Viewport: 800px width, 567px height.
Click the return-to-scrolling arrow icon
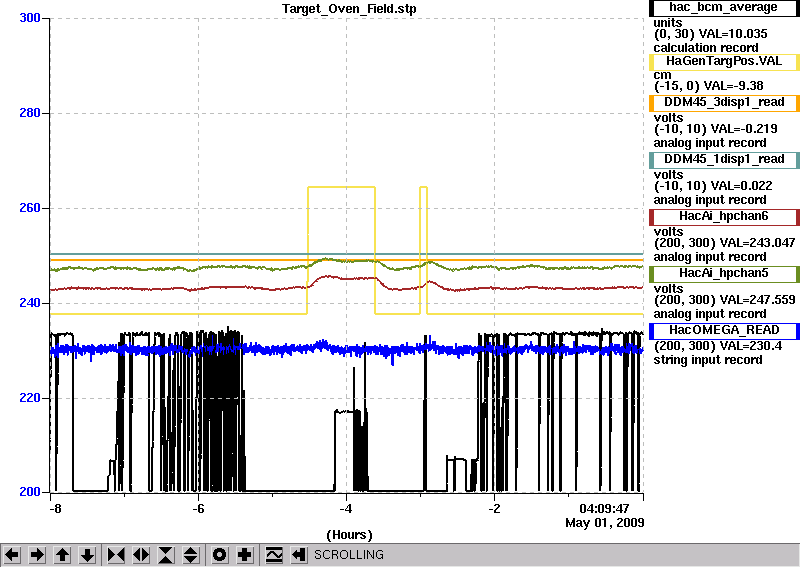click(x=298, y=555)
